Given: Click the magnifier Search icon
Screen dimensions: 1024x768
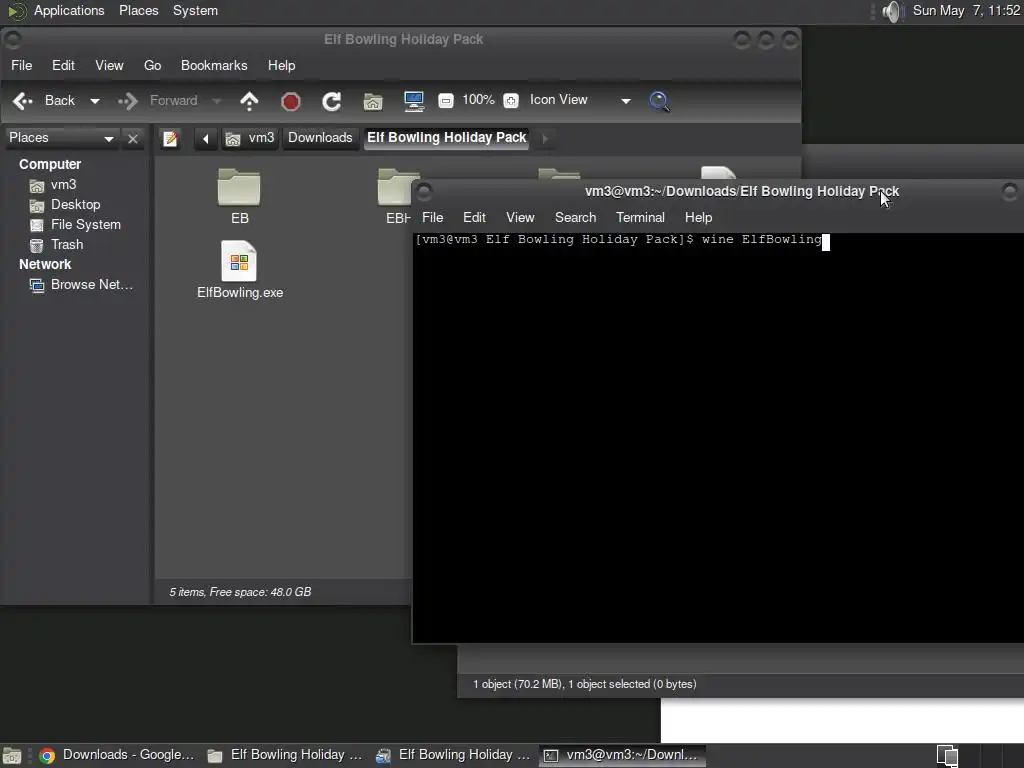Looking at the screenshot, I should pyautogui.click(x=659, y=101).
